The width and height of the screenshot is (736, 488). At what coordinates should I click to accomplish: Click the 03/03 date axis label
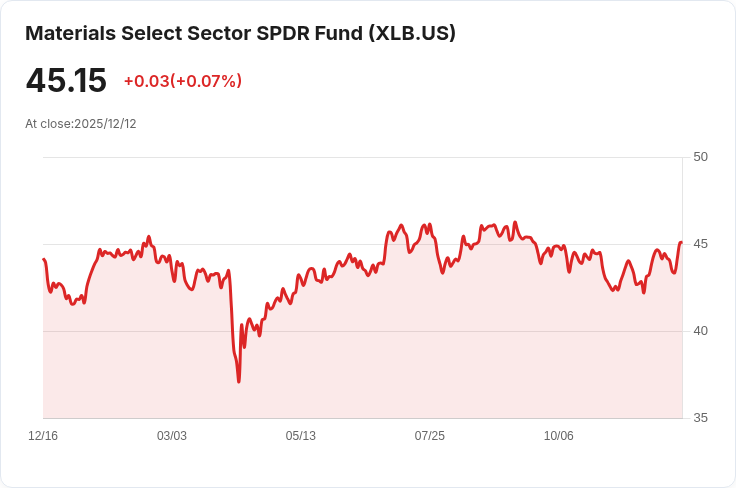(172, 436)
